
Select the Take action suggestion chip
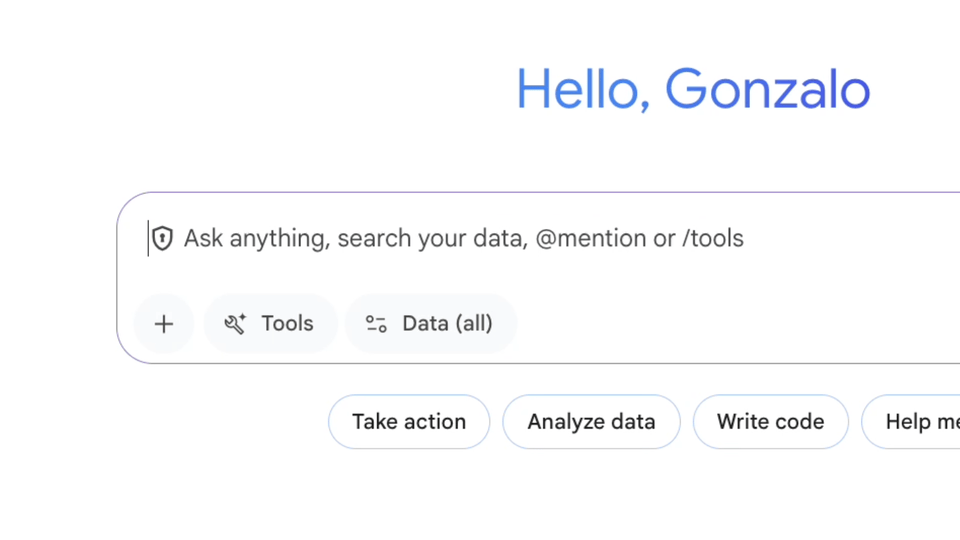coord(409,422)
